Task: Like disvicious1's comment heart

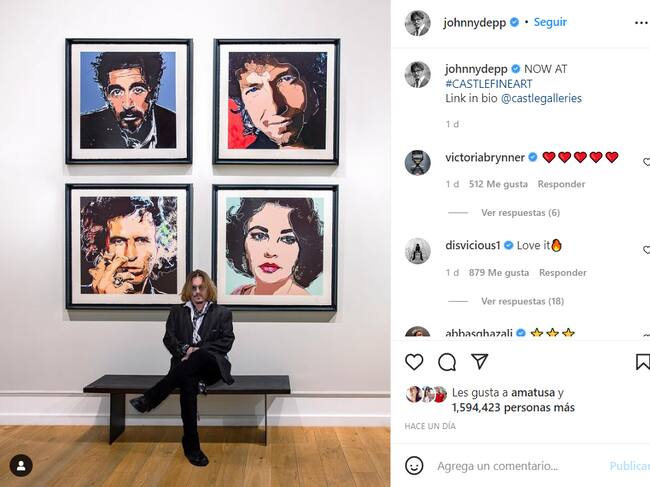Action: point(646,250)
